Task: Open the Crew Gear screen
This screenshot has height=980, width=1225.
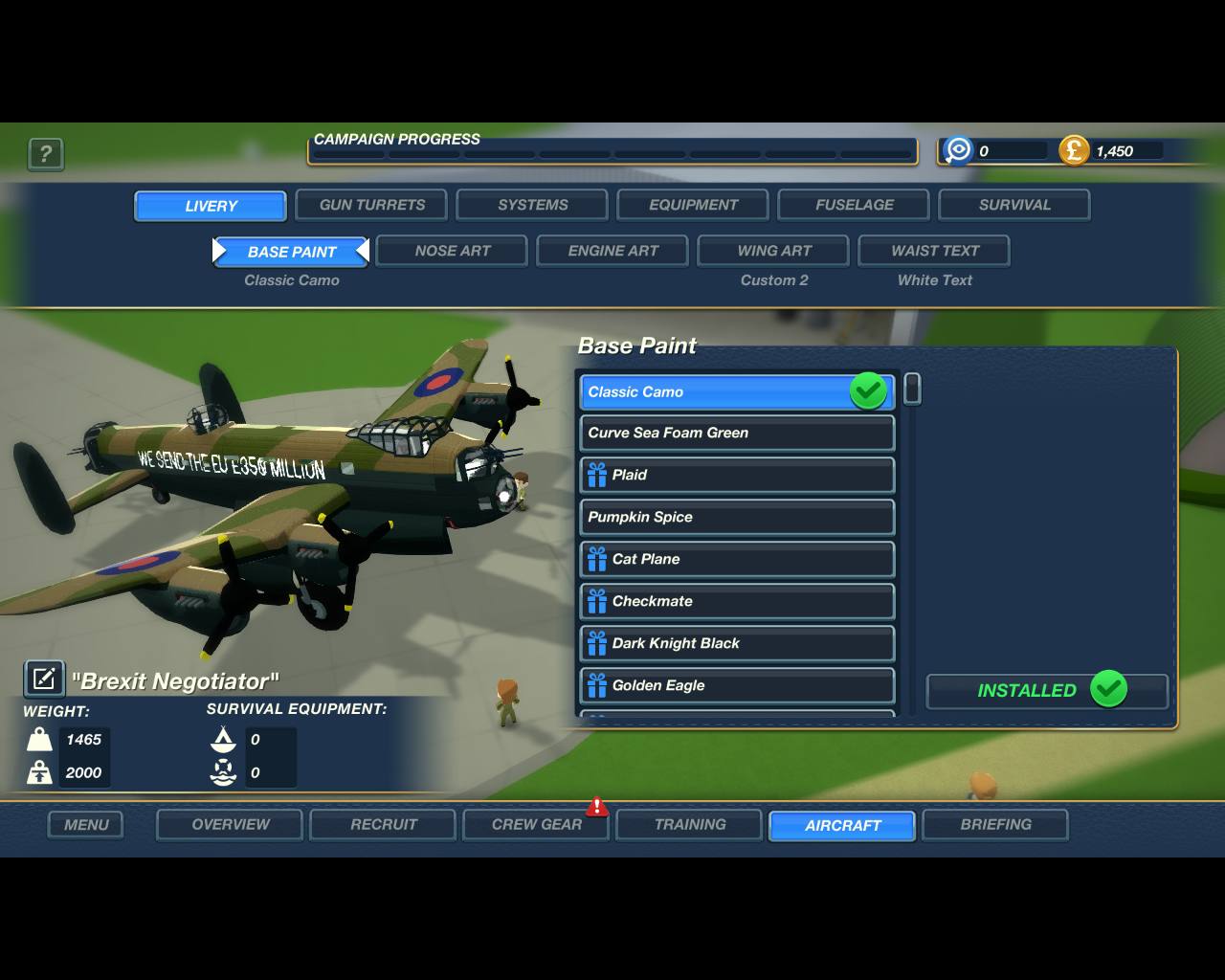Action: [536, 825]
